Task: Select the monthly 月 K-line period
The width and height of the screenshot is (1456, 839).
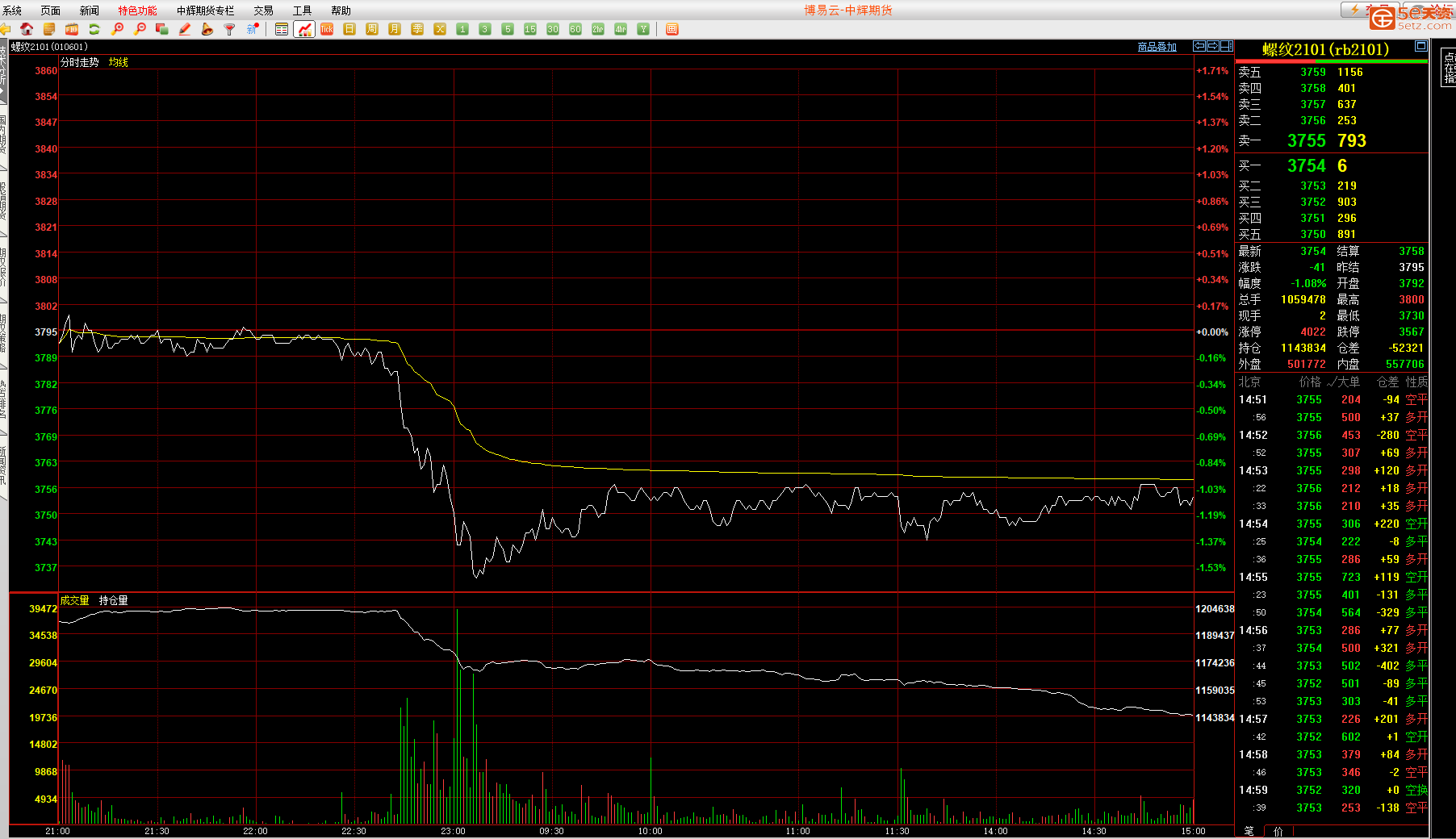Action: (395, 29)
